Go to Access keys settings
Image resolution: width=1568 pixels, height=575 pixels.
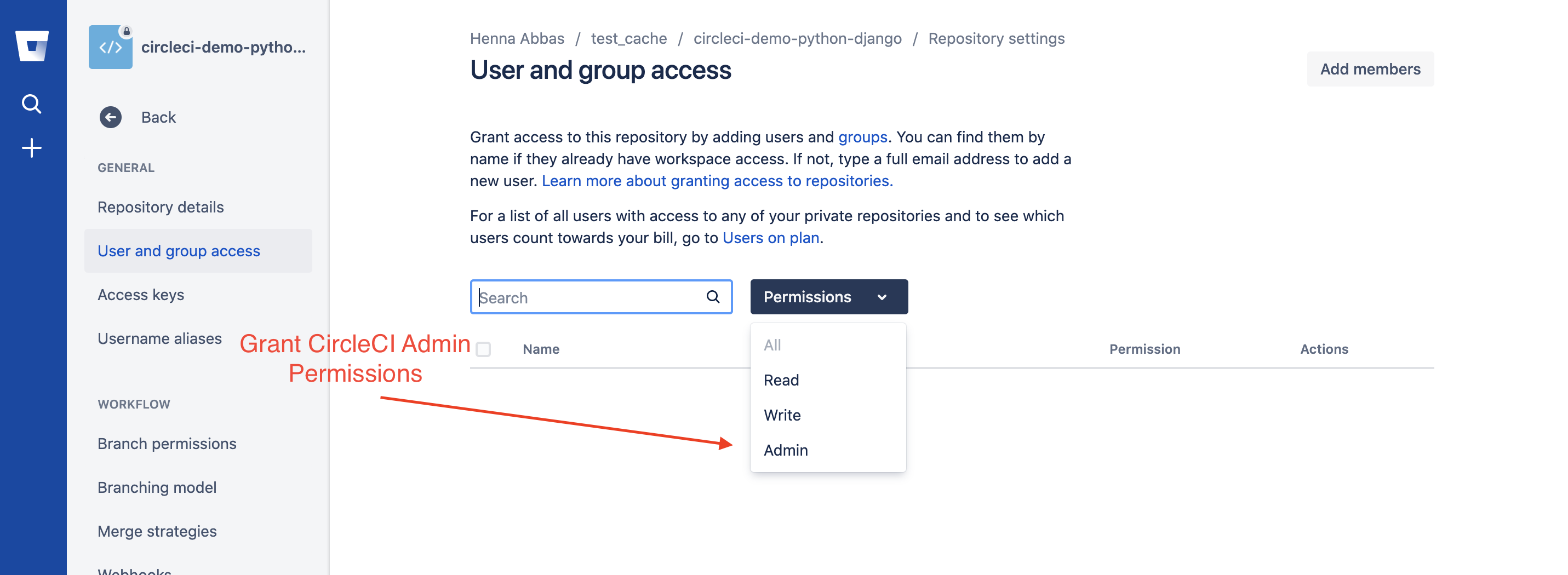coord(141,295)
